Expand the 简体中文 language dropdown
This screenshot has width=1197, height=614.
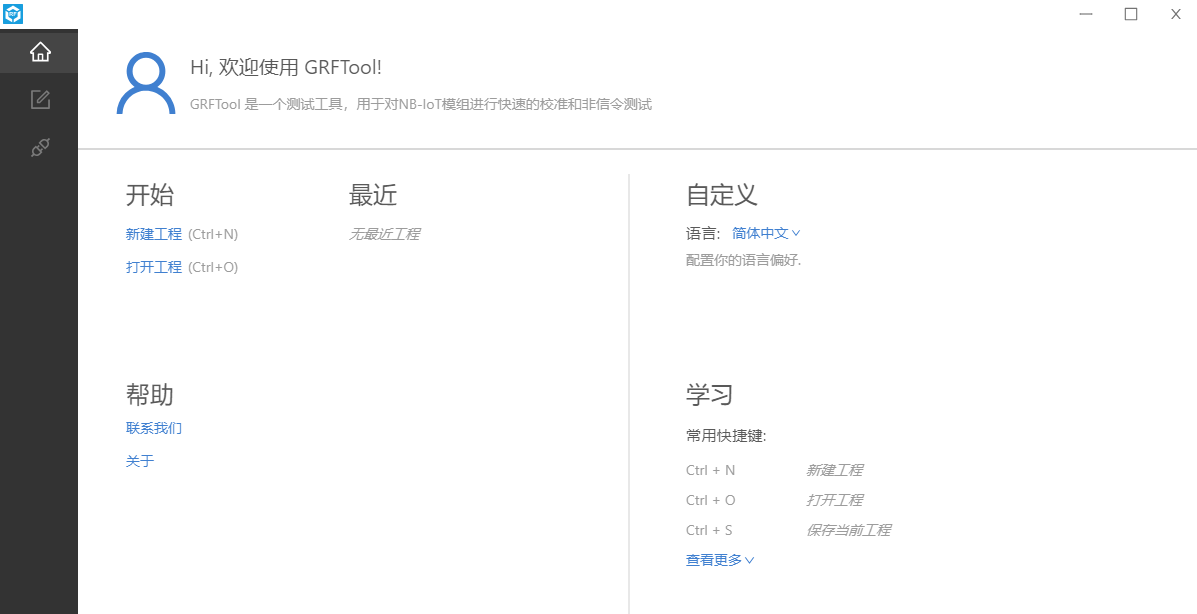tap(766, 234)
